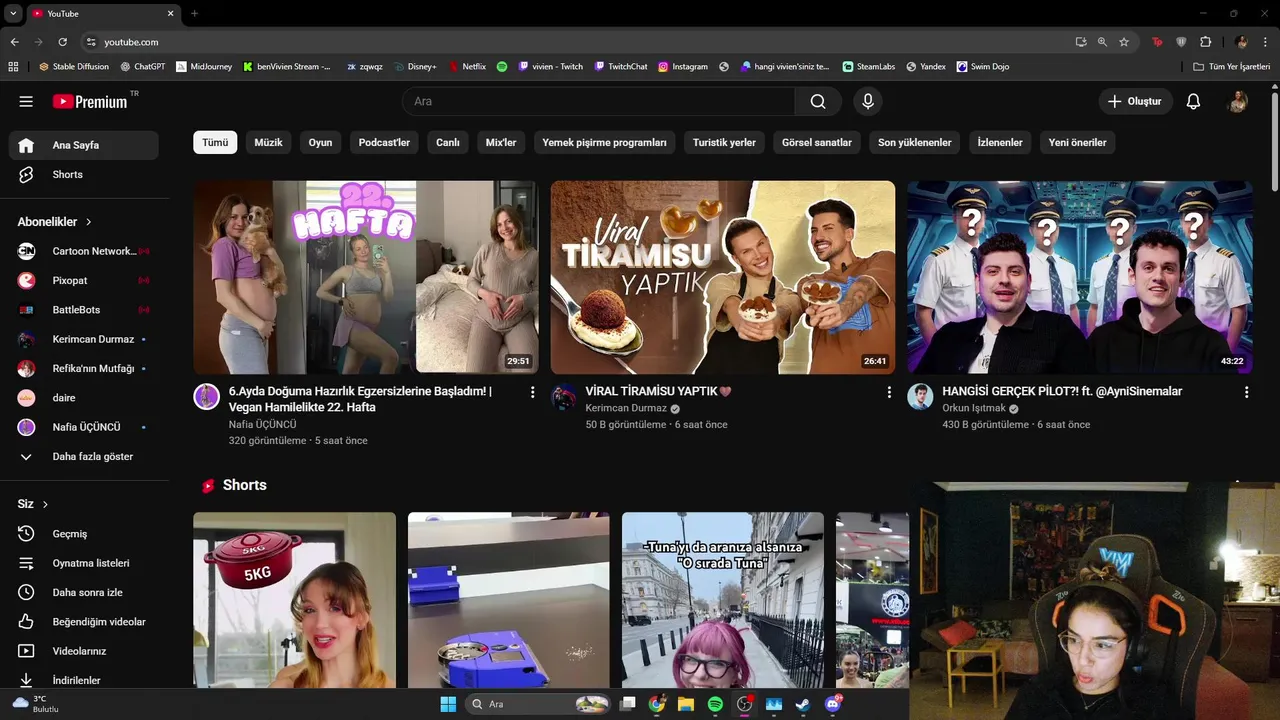The height and width of the screenshot is (720, 1280).
Task: Open File Explorer from taskbar
Action: coord(685,704)
